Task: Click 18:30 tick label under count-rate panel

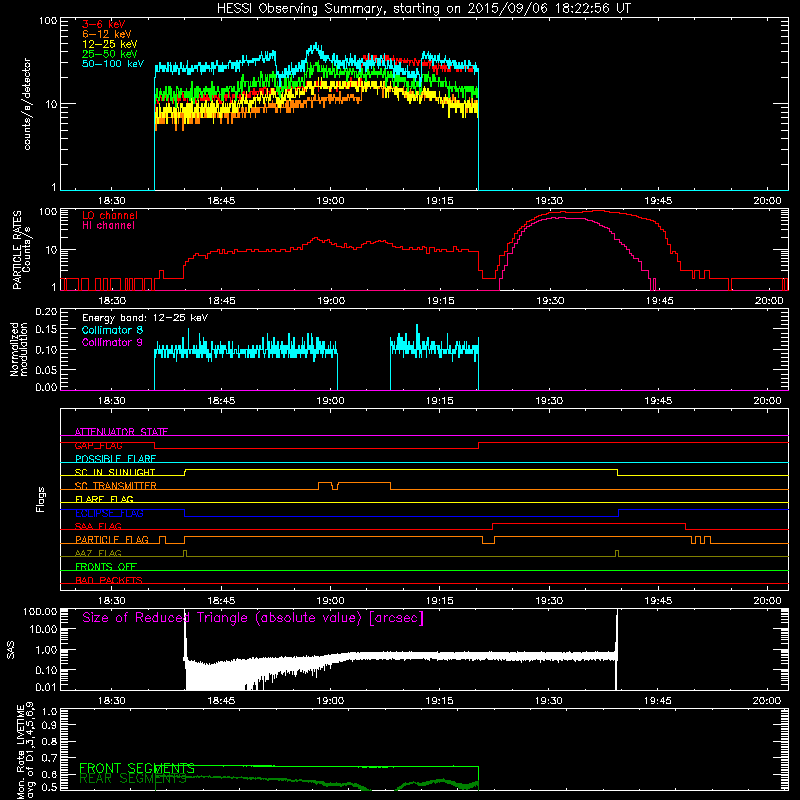Action: 111,201
